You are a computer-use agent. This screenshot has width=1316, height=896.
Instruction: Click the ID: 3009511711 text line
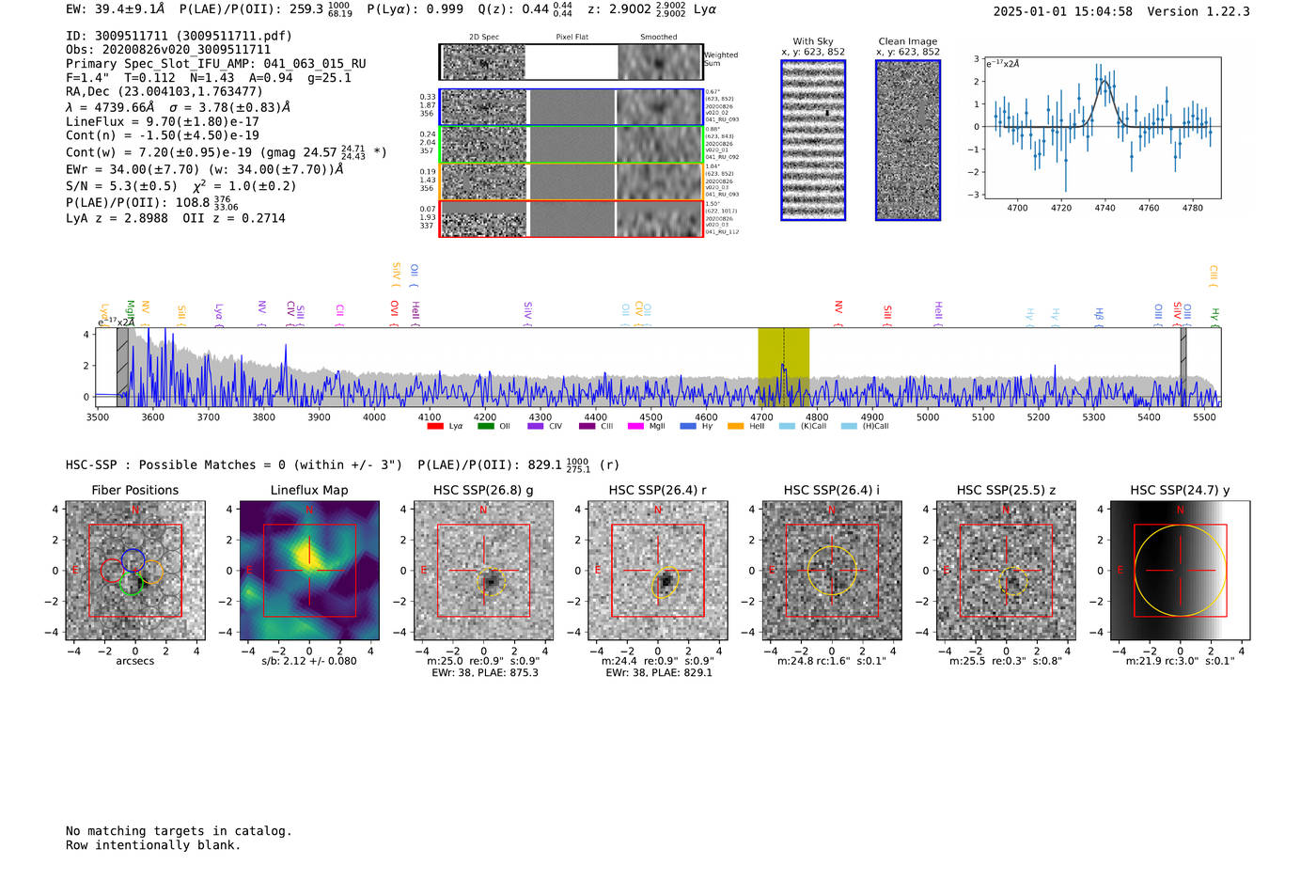(179, 36)
